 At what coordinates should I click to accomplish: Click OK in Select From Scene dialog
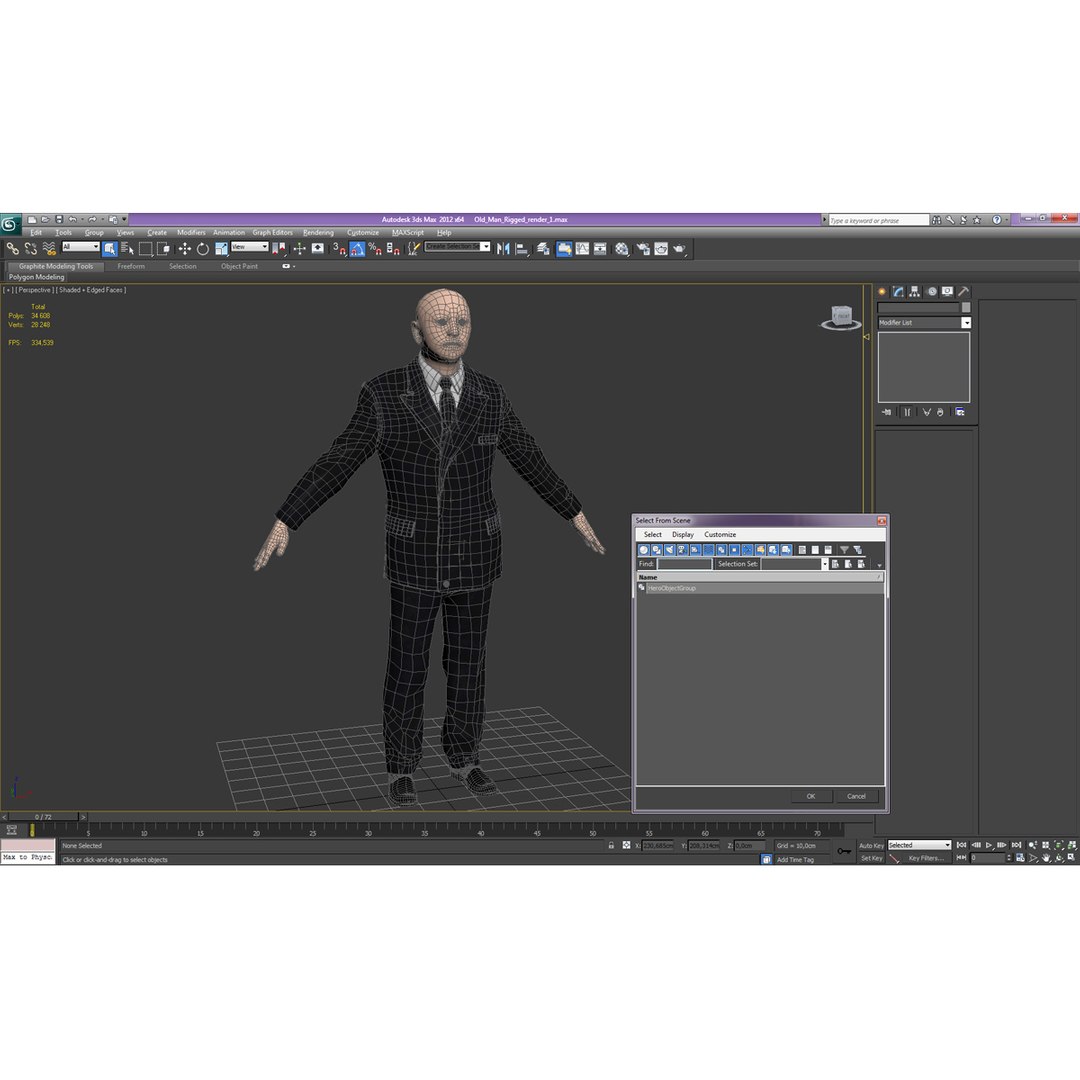coord(811,796)
